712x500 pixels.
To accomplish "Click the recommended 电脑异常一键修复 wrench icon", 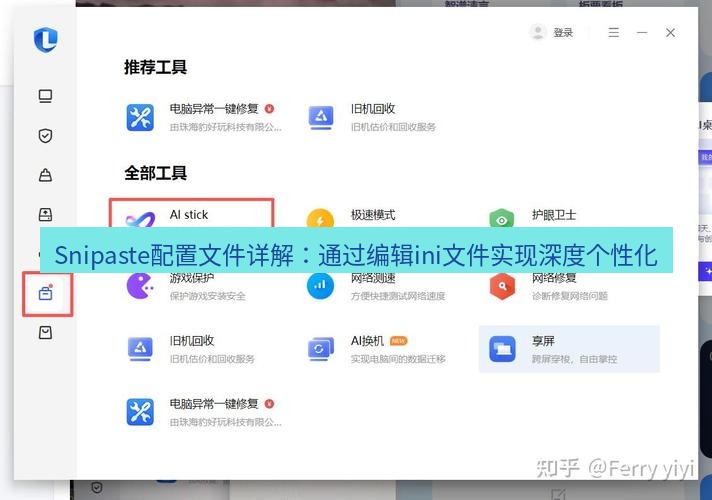I will [140, 117].
